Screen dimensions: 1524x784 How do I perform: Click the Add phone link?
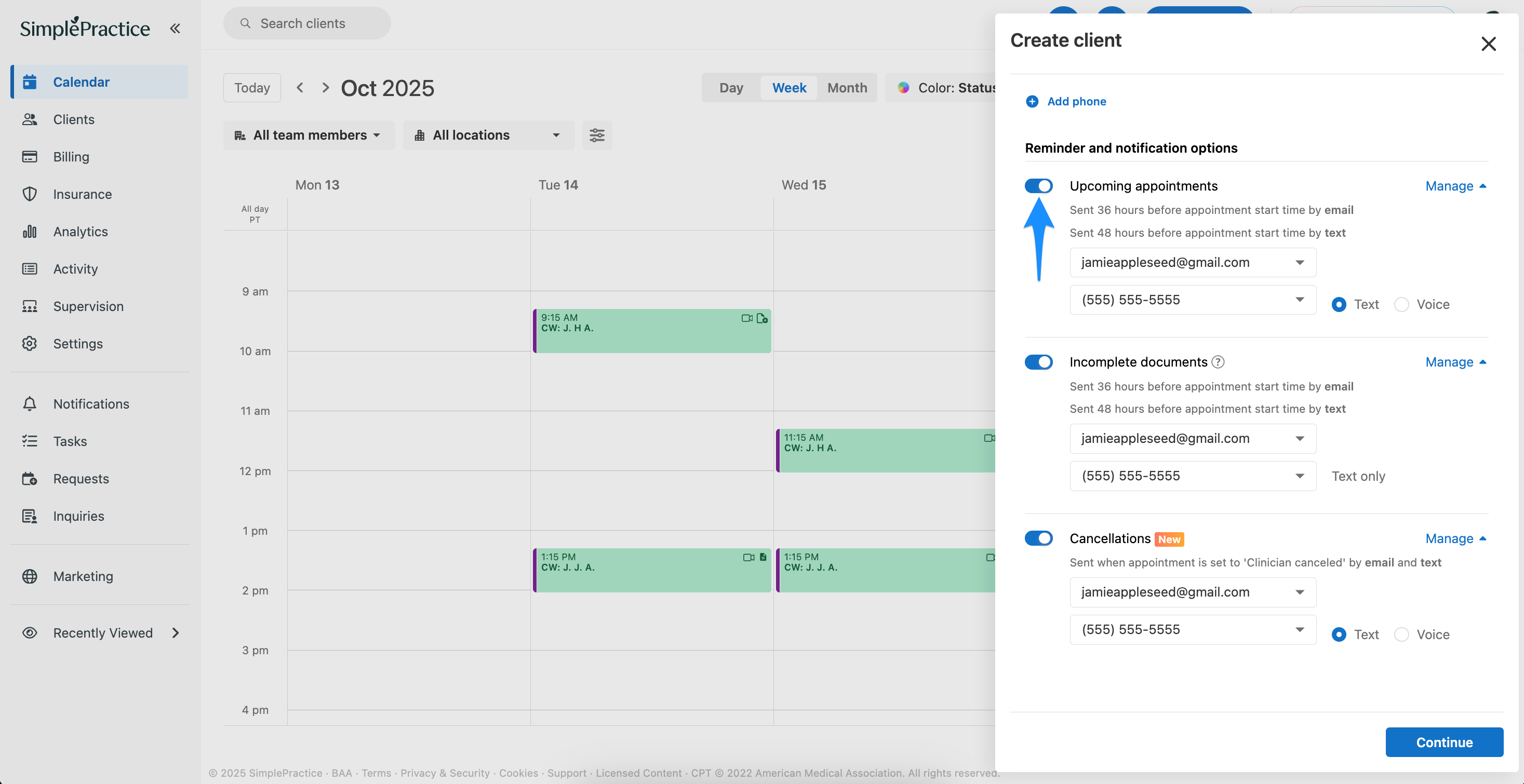click(1076, 102)
